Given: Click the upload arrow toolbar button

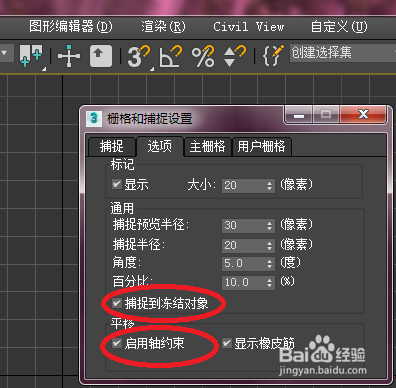Looking at the screenshot, I should coord(101,56).
